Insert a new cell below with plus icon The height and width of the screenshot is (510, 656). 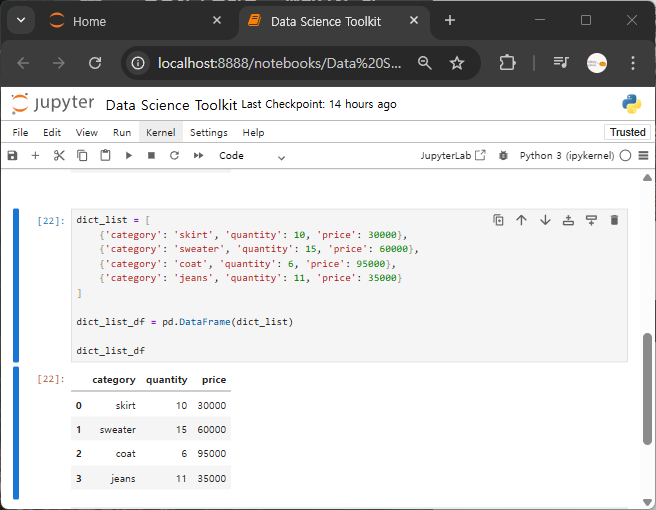coord(36,156)
